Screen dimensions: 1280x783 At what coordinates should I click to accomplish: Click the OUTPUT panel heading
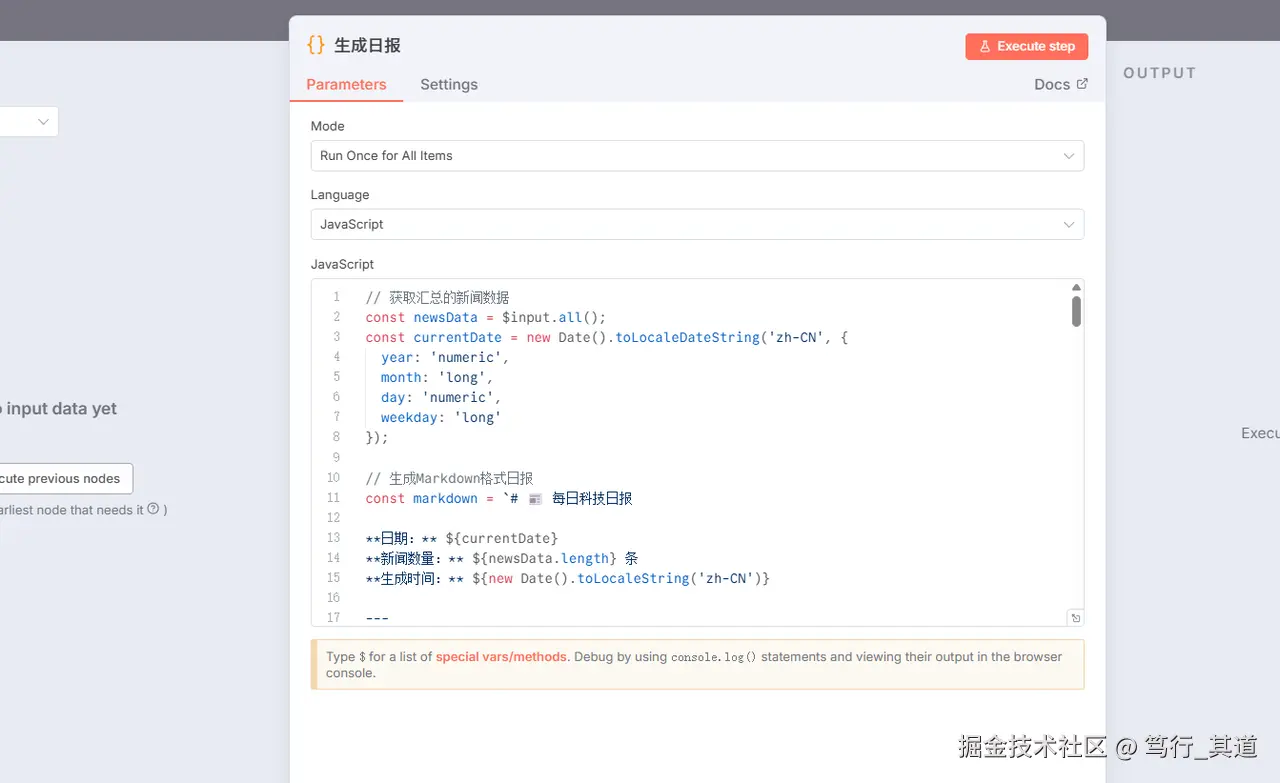click(1159, 73)
